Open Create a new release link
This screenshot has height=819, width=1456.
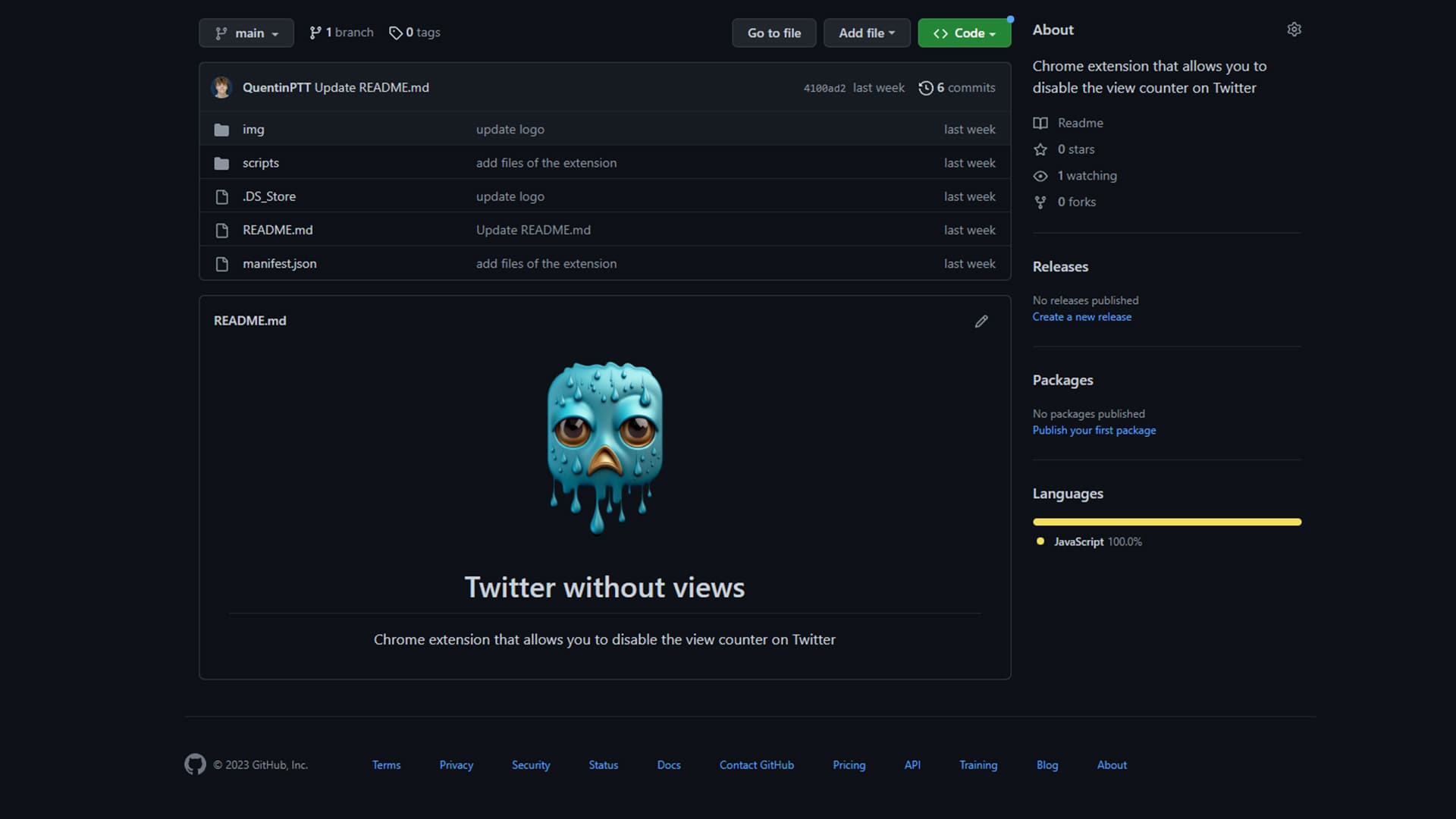(1081, 316)
